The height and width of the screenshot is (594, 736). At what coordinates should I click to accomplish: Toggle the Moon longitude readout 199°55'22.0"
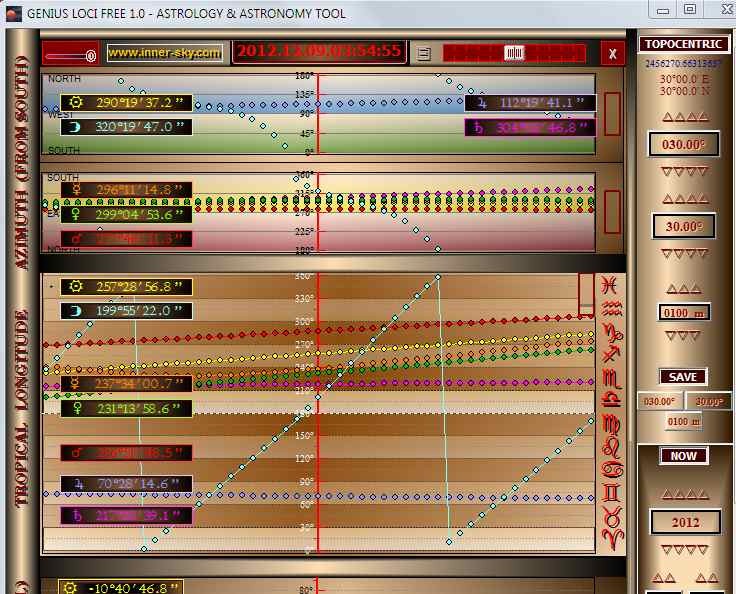pyautogui.click(x=126, y=311)
